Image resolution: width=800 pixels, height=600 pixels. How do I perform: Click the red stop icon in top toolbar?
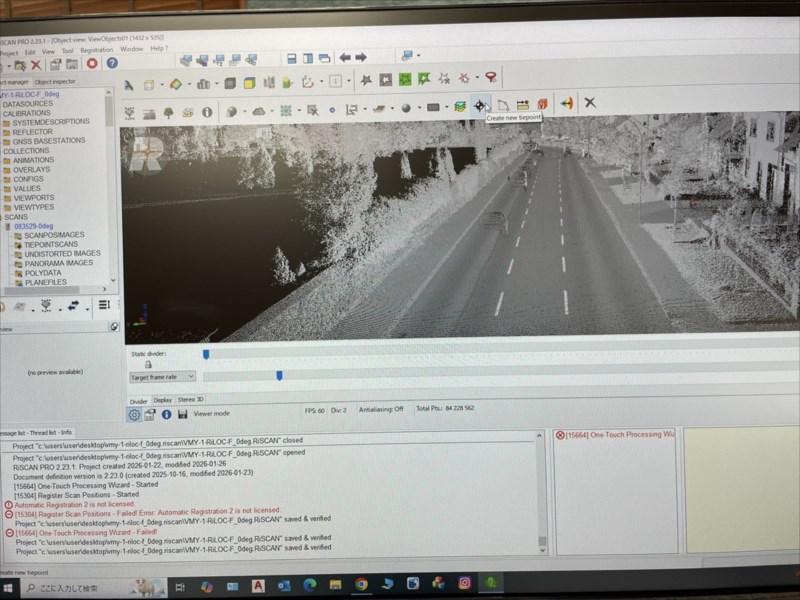point(92,64)
